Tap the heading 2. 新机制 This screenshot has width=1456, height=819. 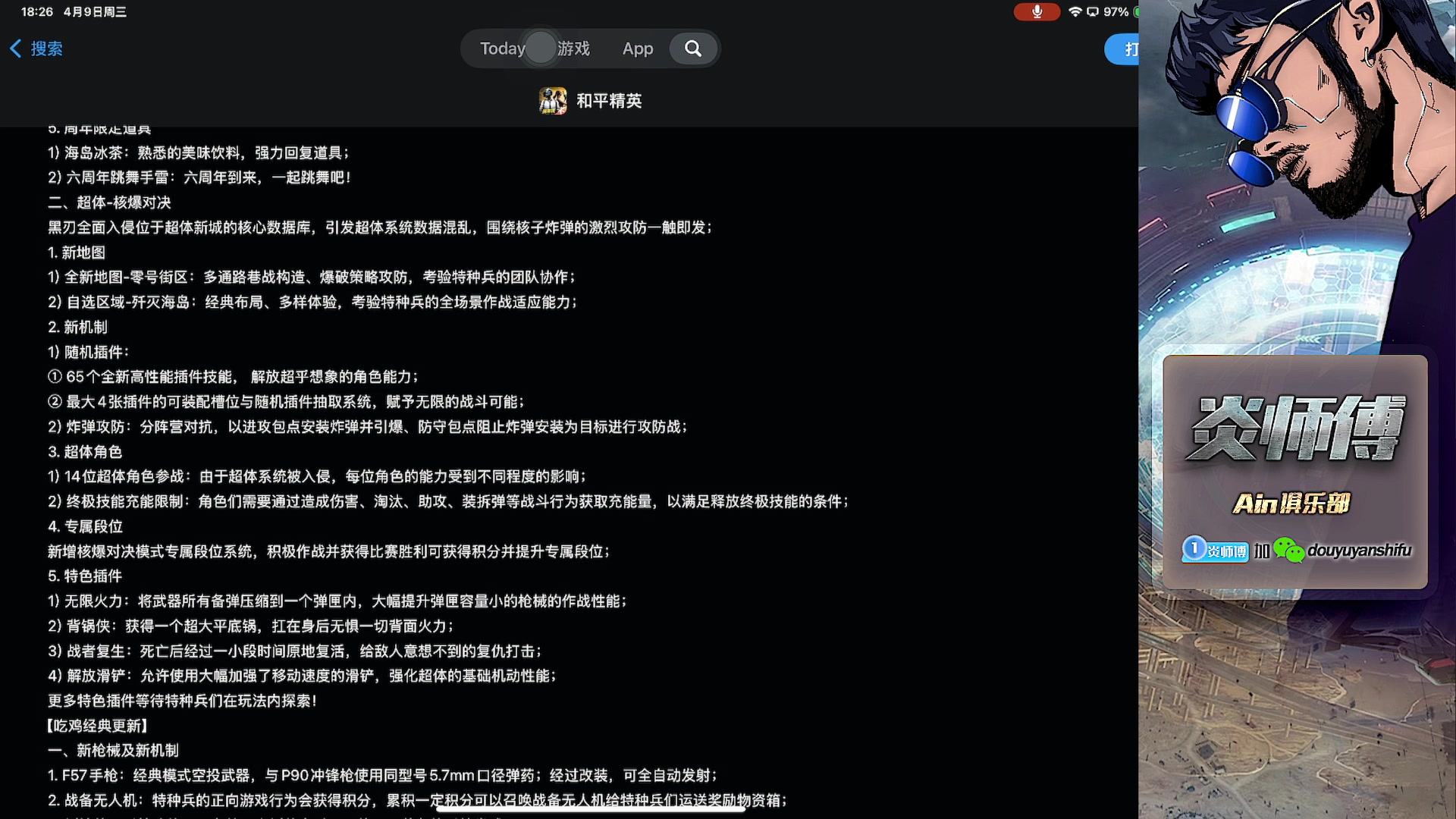(77, 328)
